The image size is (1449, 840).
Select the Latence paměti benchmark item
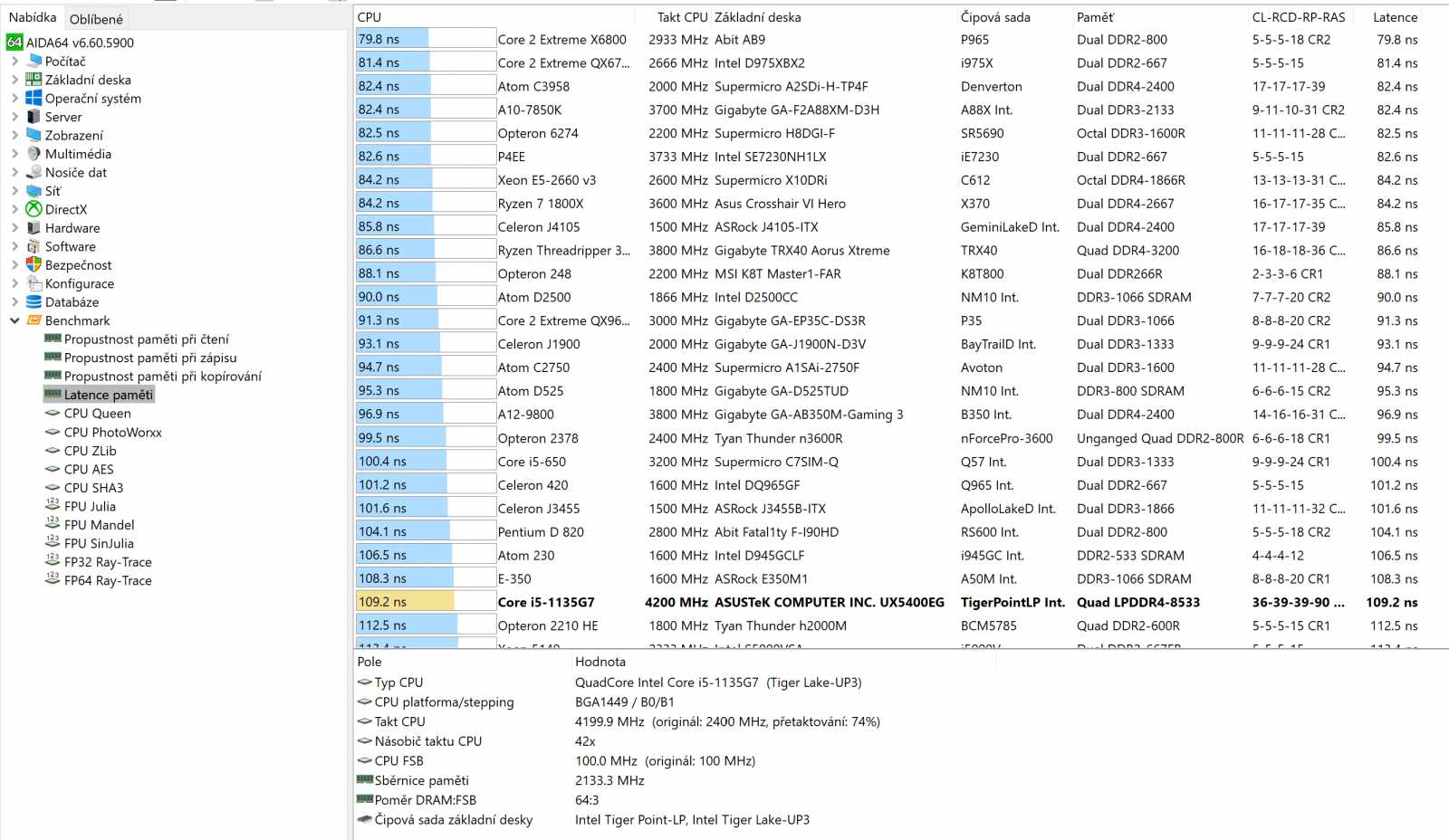(x=109, y=395)
